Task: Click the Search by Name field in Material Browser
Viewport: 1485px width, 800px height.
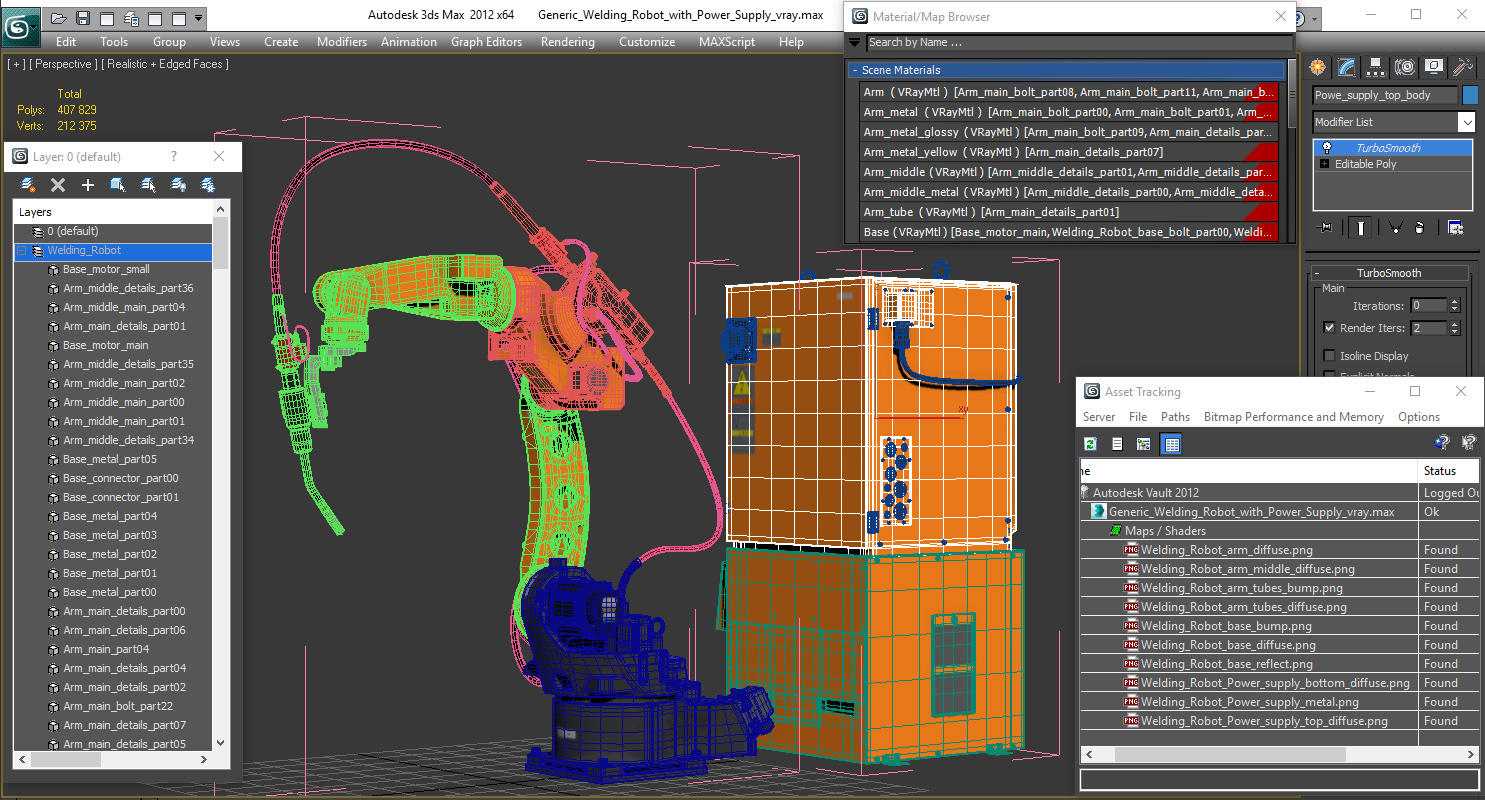Action: pos(1078,42)
